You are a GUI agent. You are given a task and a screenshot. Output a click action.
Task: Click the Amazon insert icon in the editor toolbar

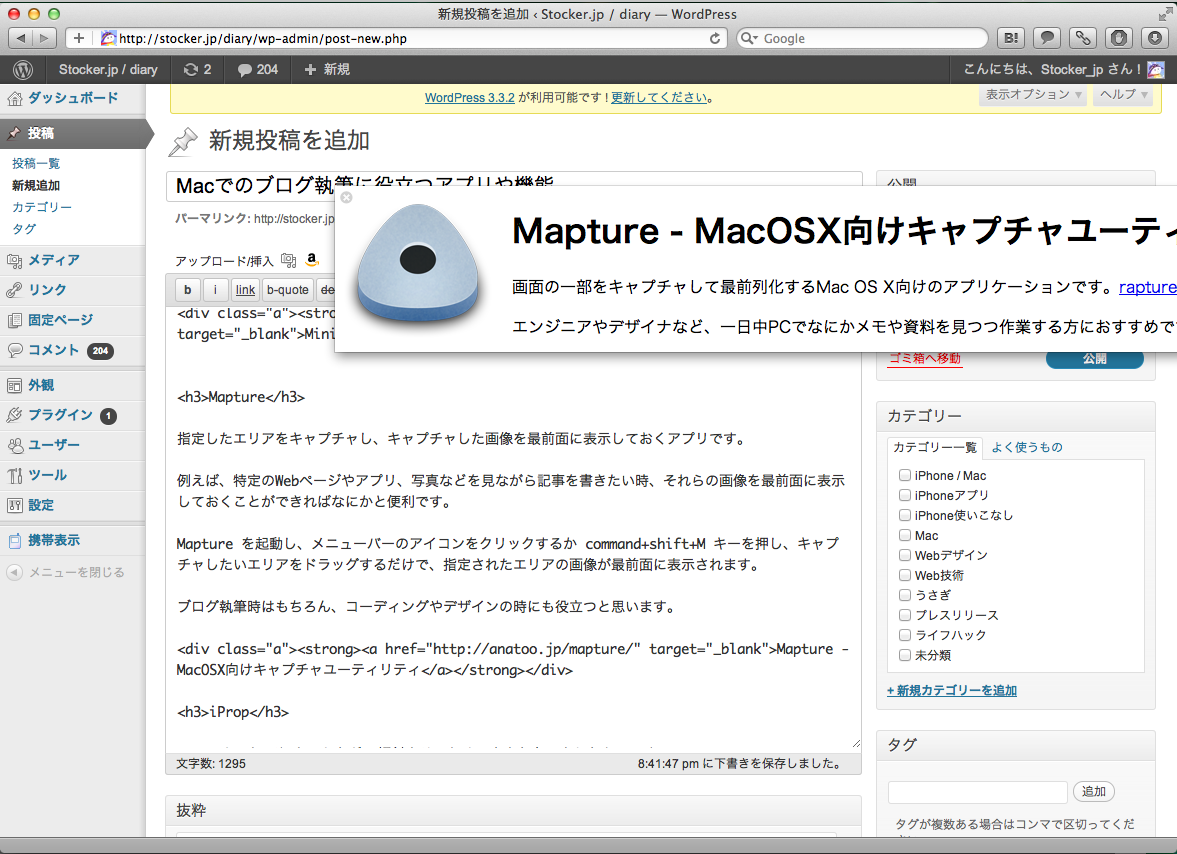pos(311,259)
